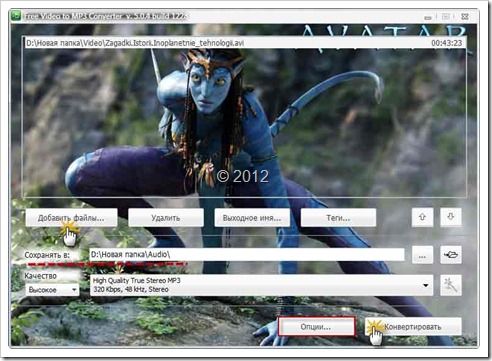492x361 pixels.
Task: Open the High Quality True Stereo MP3 preset list
Action: 262,285
